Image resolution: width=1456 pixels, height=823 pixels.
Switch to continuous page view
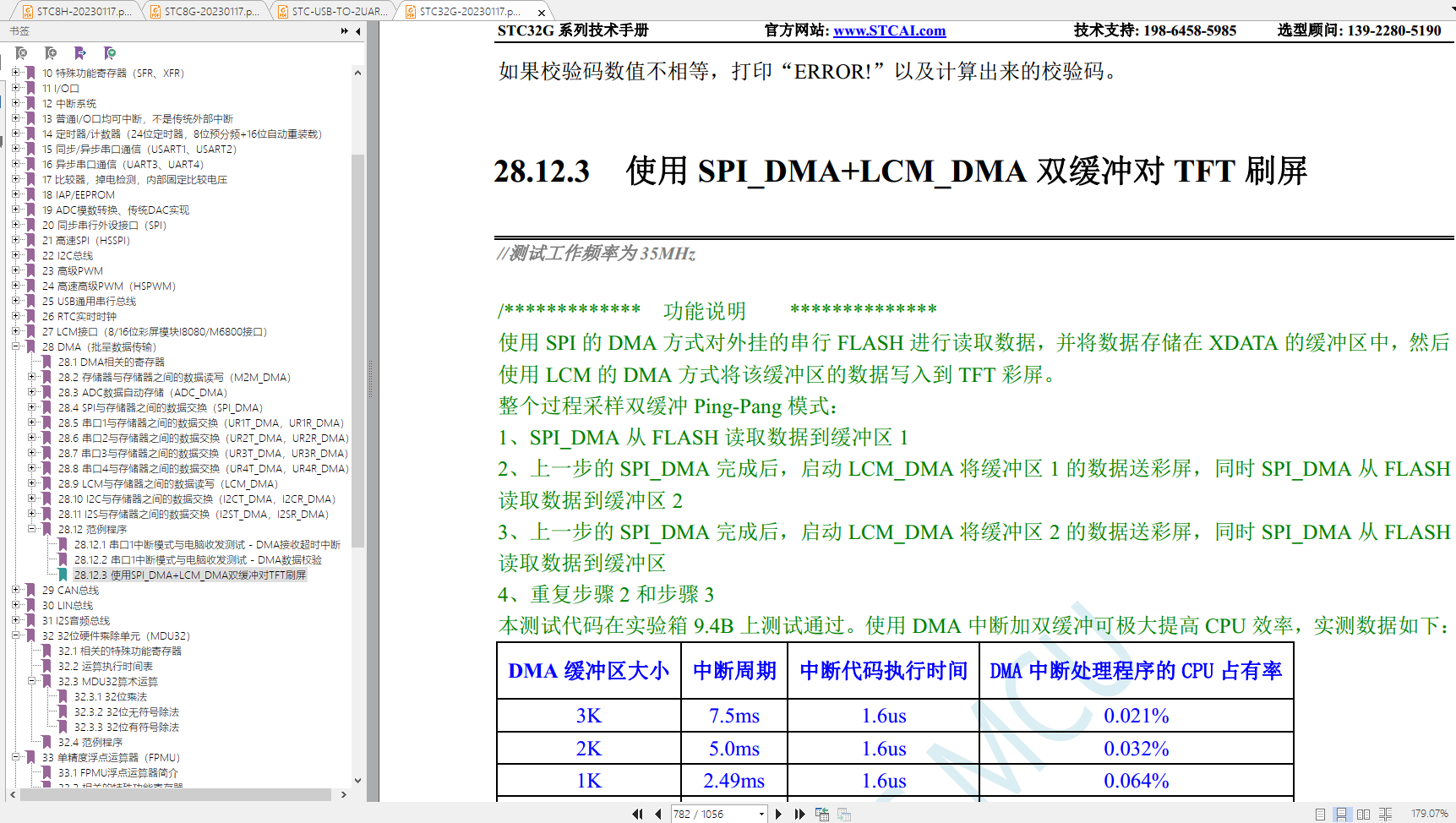click(x=1341, y=815)
